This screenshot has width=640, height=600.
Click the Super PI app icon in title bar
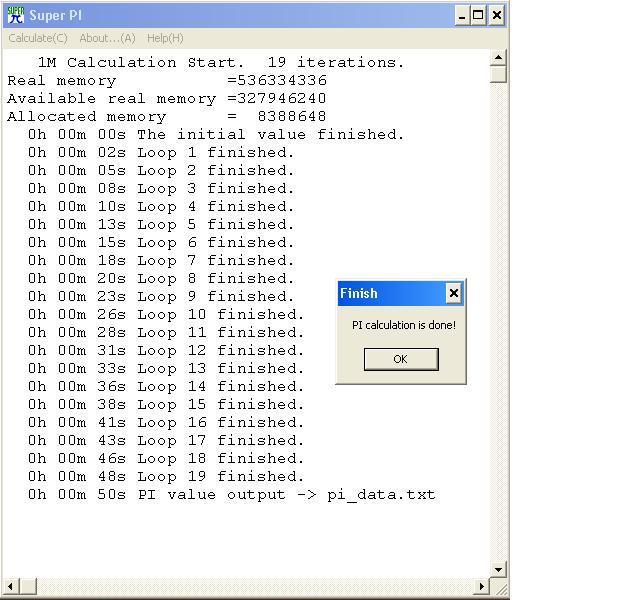16,16
